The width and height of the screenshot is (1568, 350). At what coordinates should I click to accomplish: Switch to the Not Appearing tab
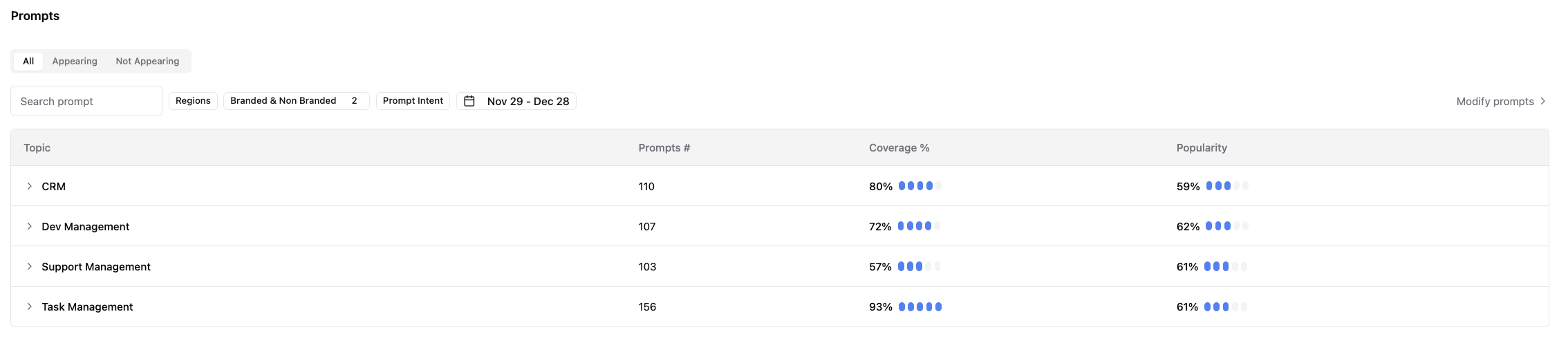click(147, 61)
